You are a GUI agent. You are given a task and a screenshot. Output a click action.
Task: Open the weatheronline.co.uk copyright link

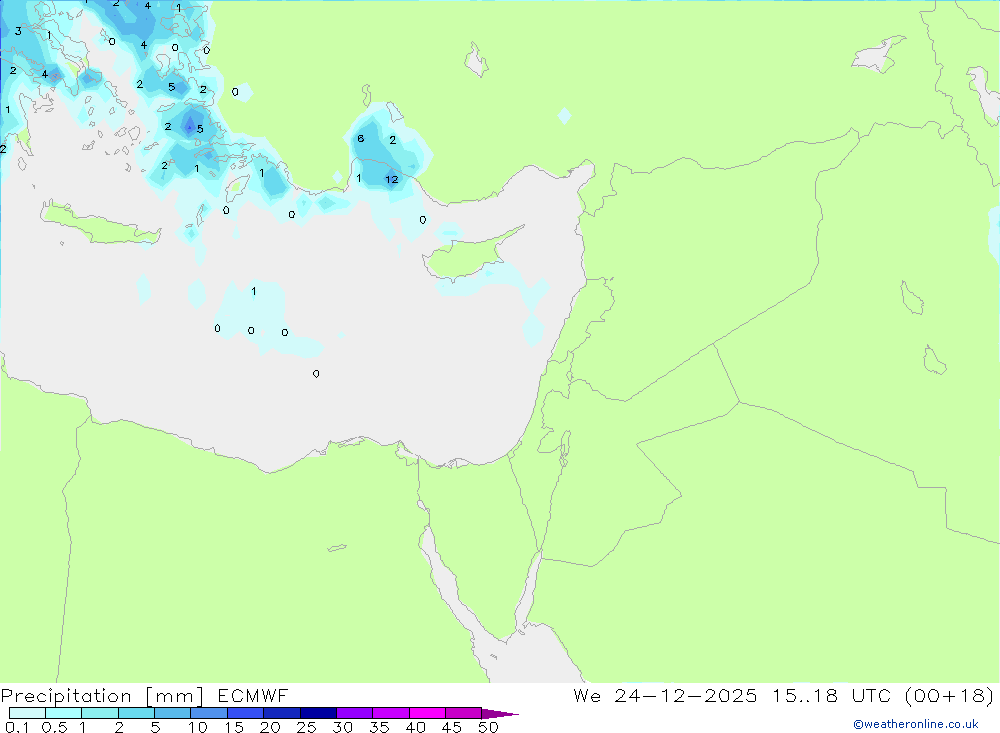[916, 724]
